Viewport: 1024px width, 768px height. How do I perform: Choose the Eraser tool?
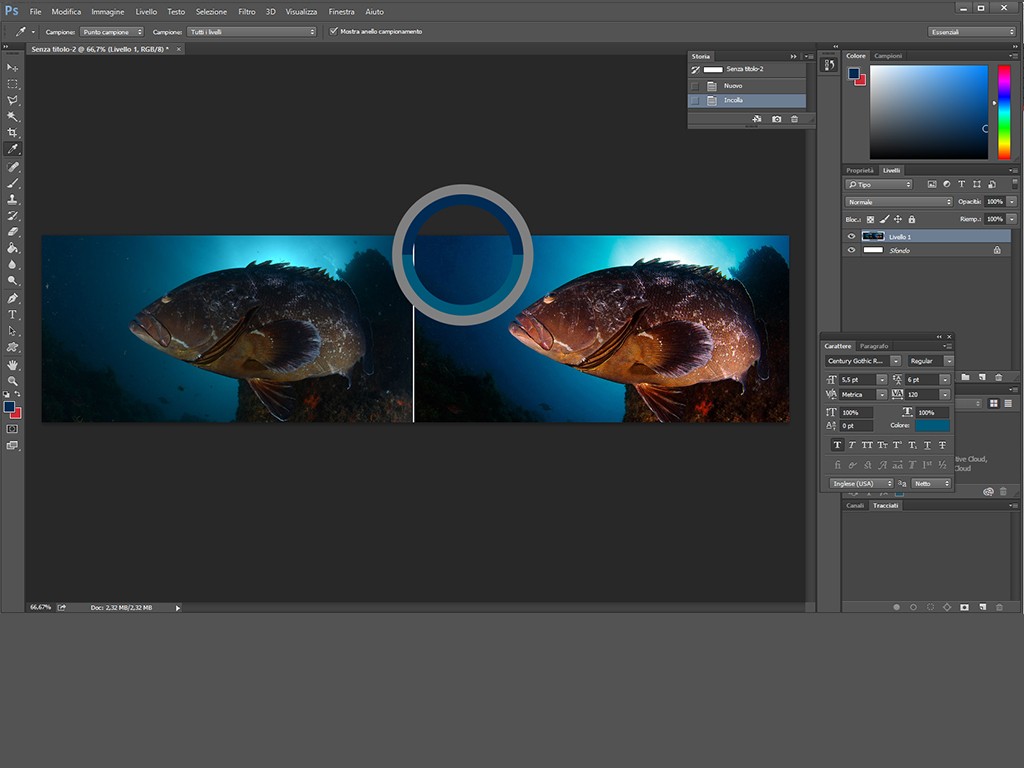[x=13, y=231]
